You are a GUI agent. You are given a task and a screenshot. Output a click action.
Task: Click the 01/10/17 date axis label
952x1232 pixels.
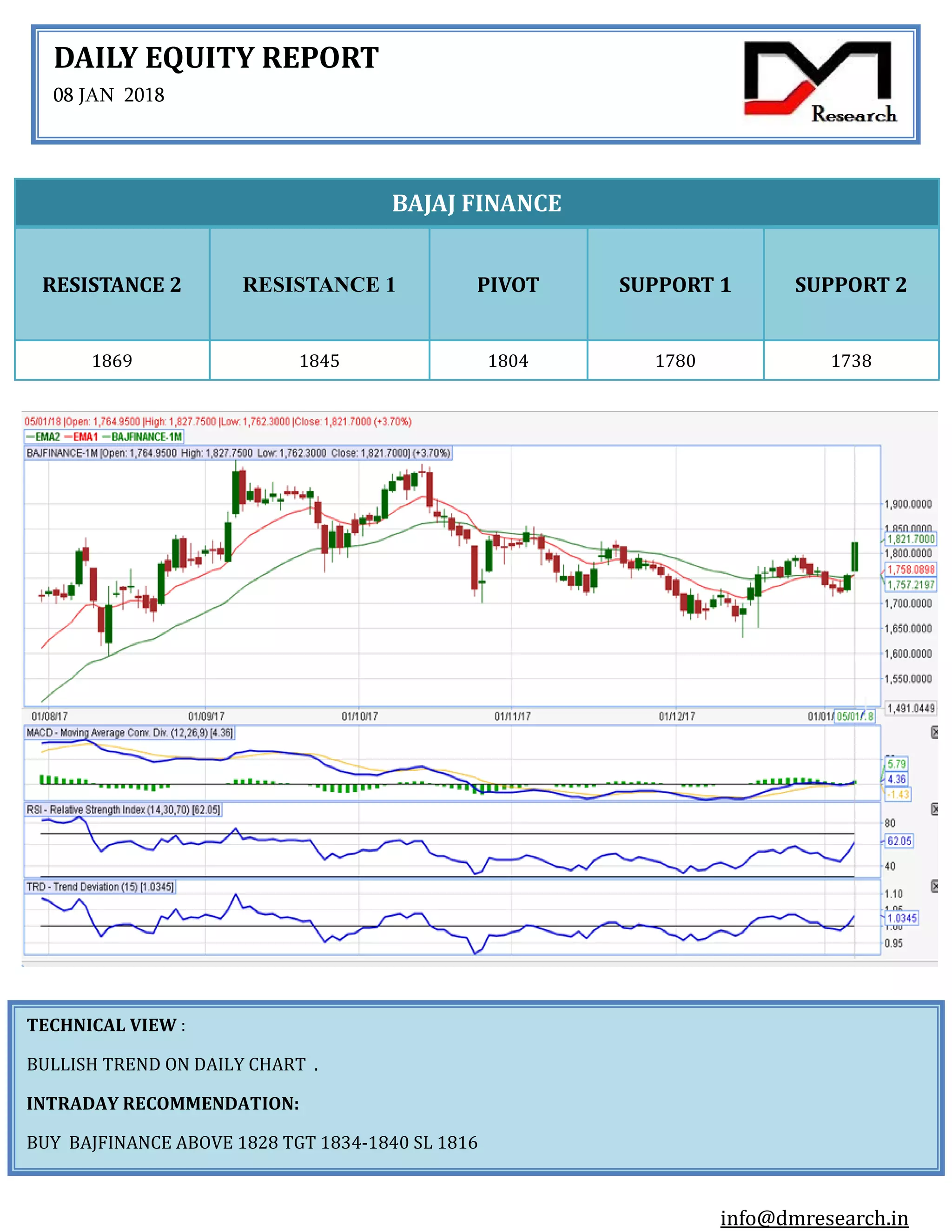point(360,716)
